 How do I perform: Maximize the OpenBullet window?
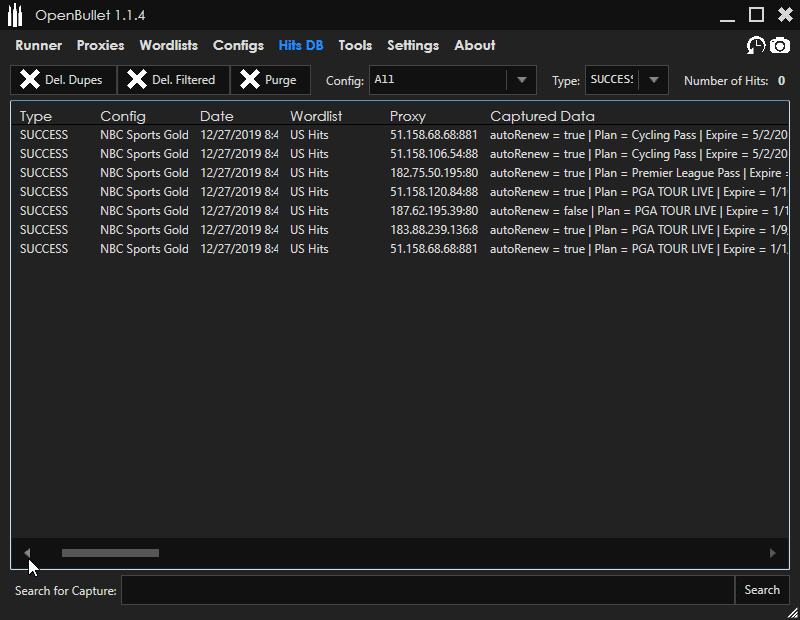(756, 14)
